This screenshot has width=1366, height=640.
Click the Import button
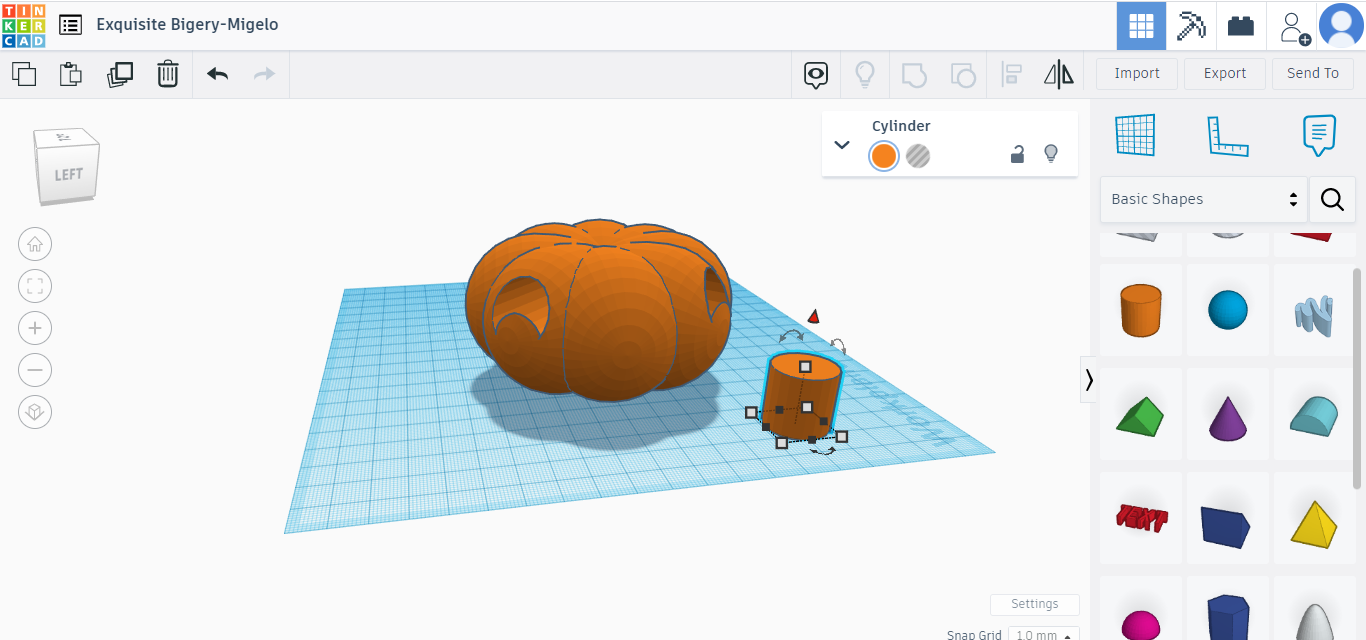click(x=1137, y=73)
